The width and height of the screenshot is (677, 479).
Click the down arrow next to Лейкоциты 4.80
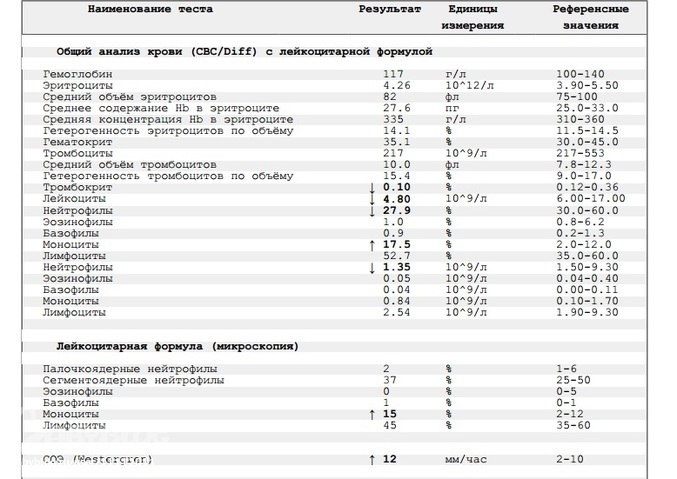(x=372, y=199)
